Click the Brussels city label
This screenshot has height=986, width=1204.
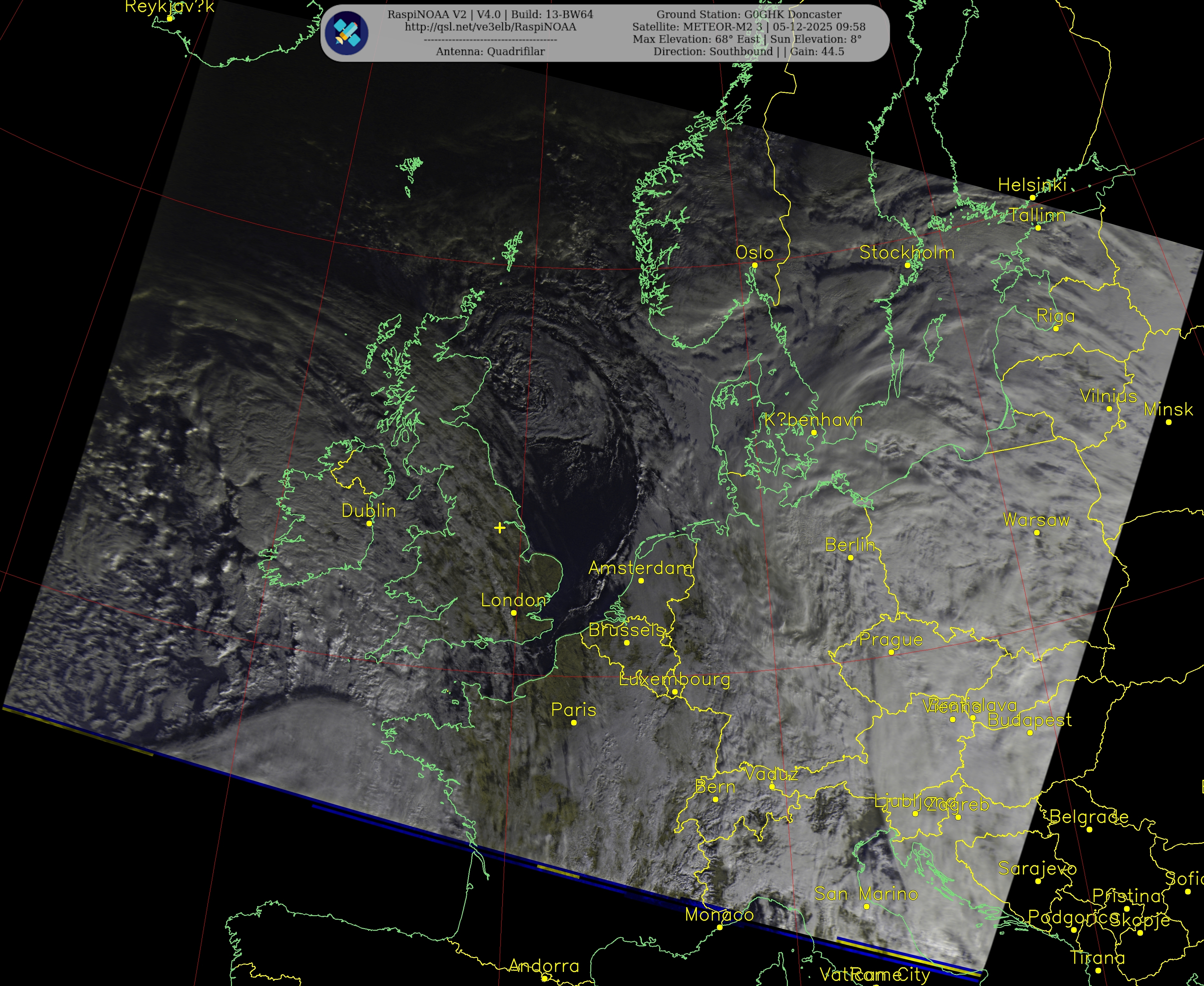[x=626, y=630]
